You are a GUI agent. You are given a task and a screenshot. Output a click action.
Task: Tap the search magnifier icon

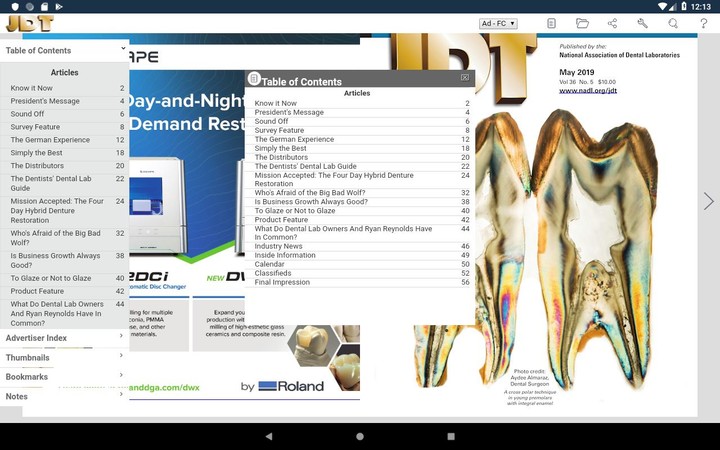coord(673,23)
